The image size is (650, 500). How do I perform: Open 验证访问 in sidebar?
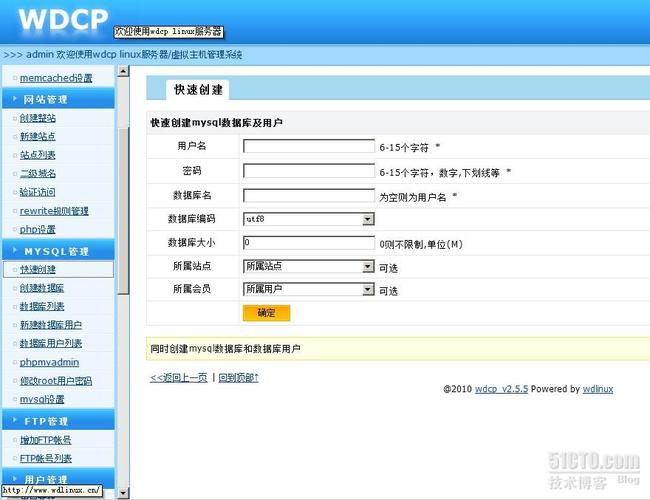[38, 192]
